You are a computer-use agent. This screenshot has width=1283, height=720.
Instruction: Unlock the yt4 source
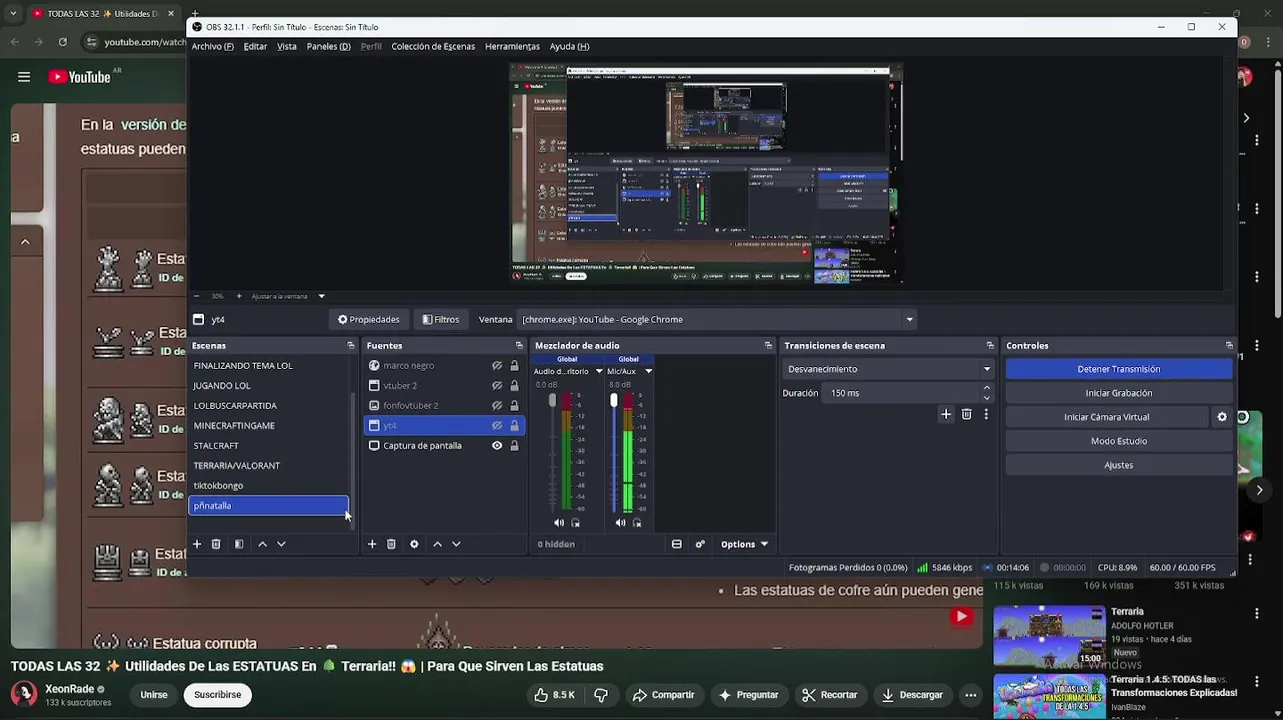514,426
